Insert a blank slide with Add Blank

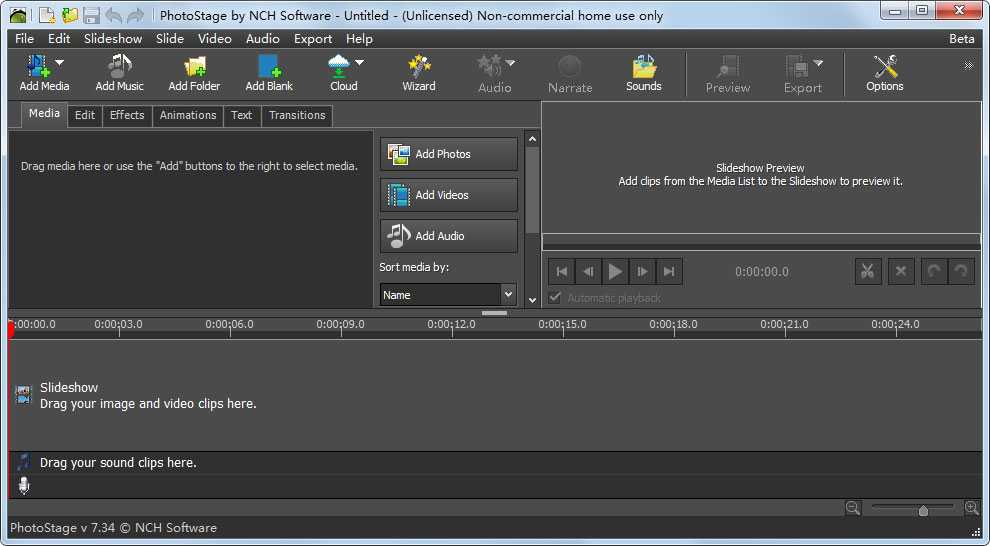coord(269,73)
